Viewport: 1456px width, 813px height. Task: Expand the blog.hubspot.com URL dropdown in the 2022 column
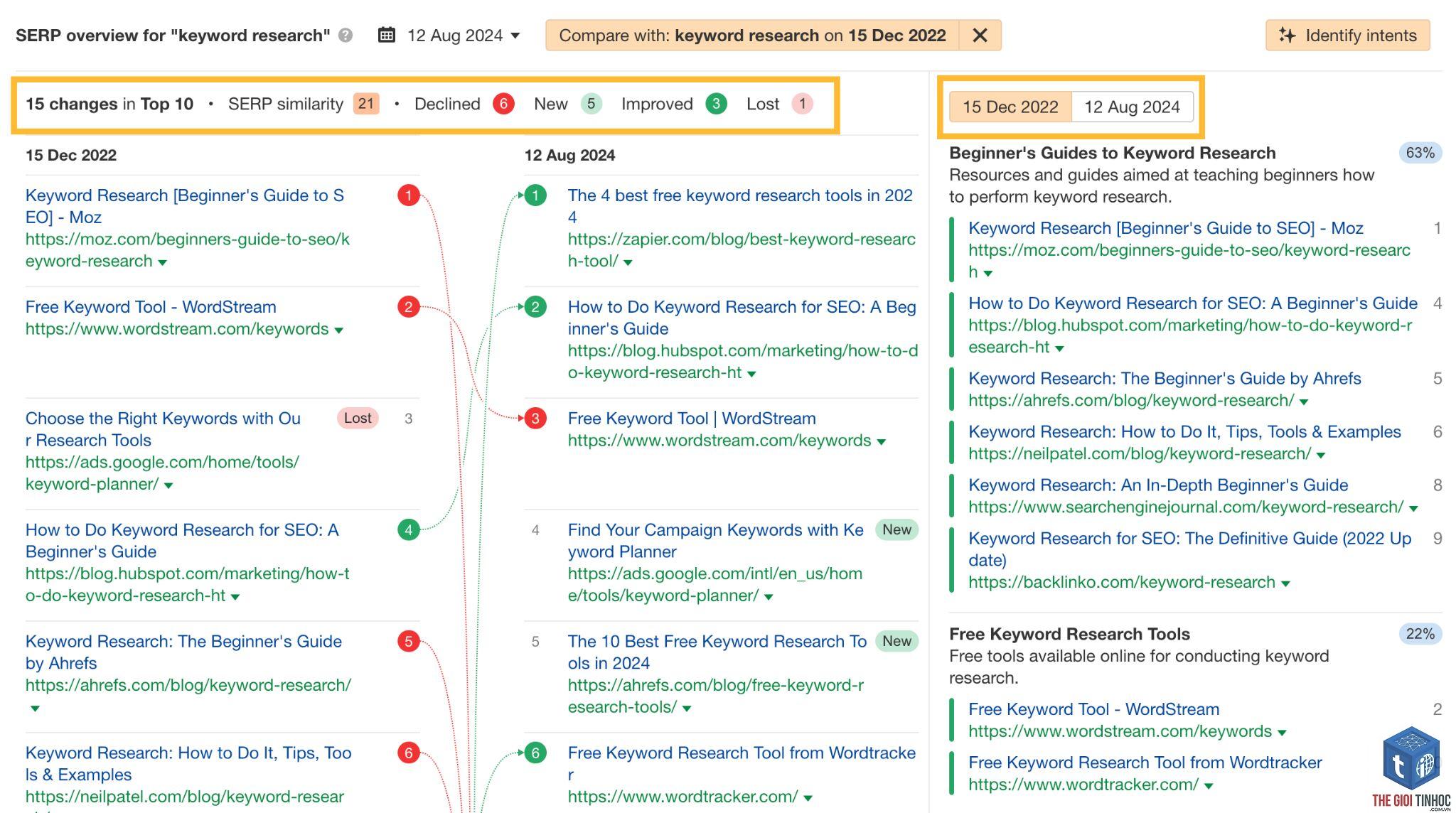coord(235,597)
